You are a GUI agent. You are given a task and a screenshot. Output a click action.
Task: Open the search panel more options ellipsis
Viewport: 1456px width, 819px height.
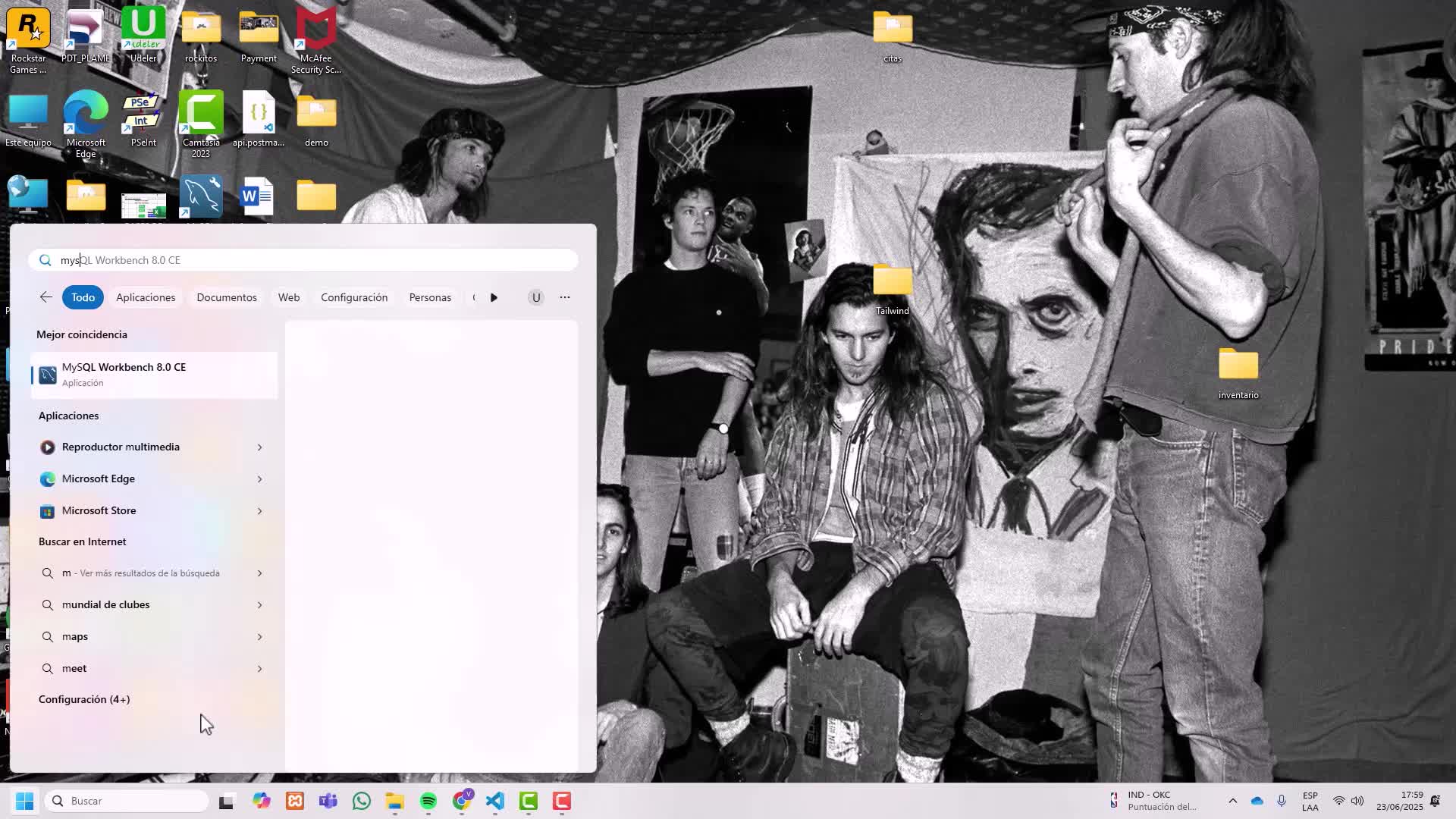tap(565, 297)
